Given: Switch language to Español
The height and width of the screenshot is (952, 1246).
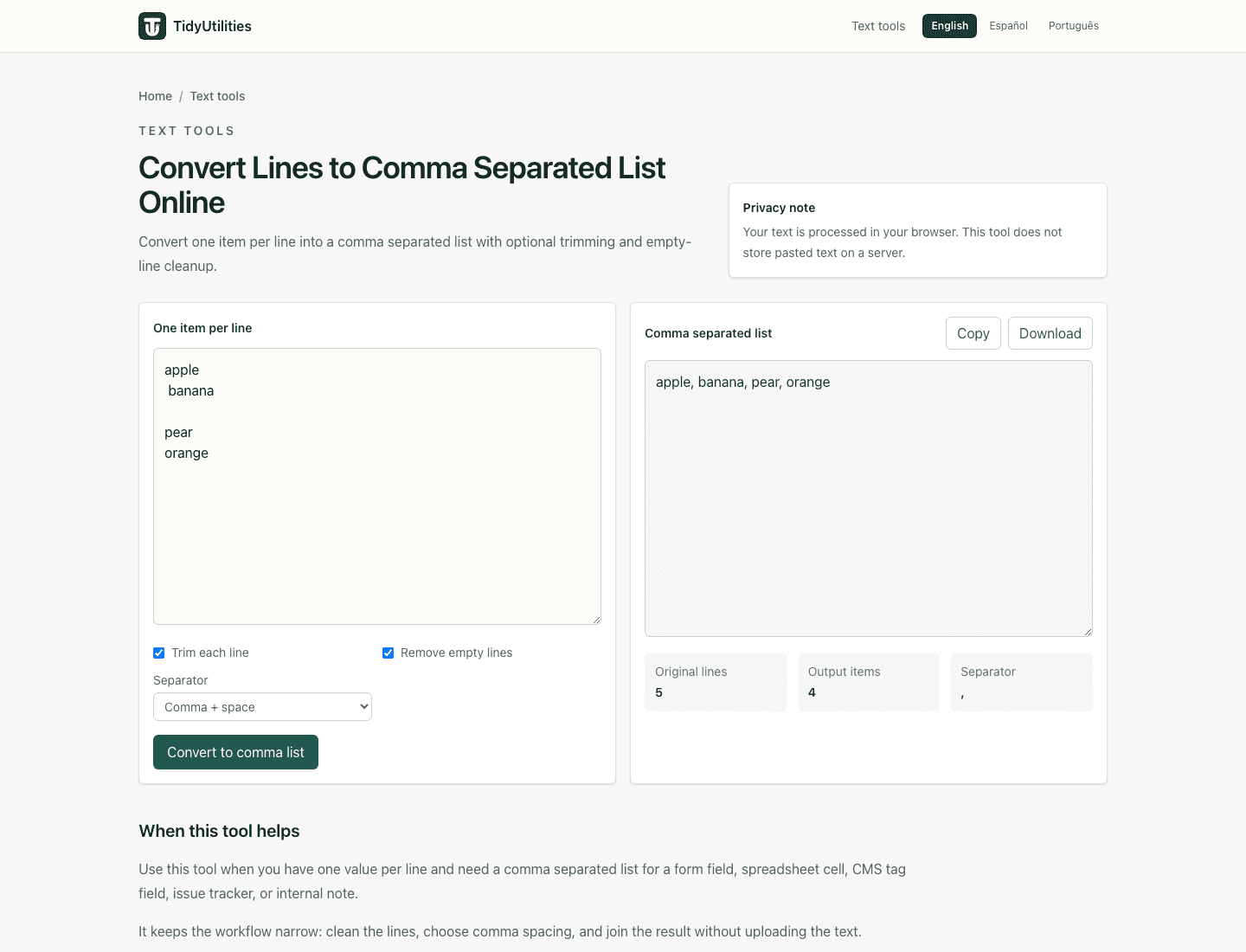Looking at the screenshot, I should point(1008,26).
